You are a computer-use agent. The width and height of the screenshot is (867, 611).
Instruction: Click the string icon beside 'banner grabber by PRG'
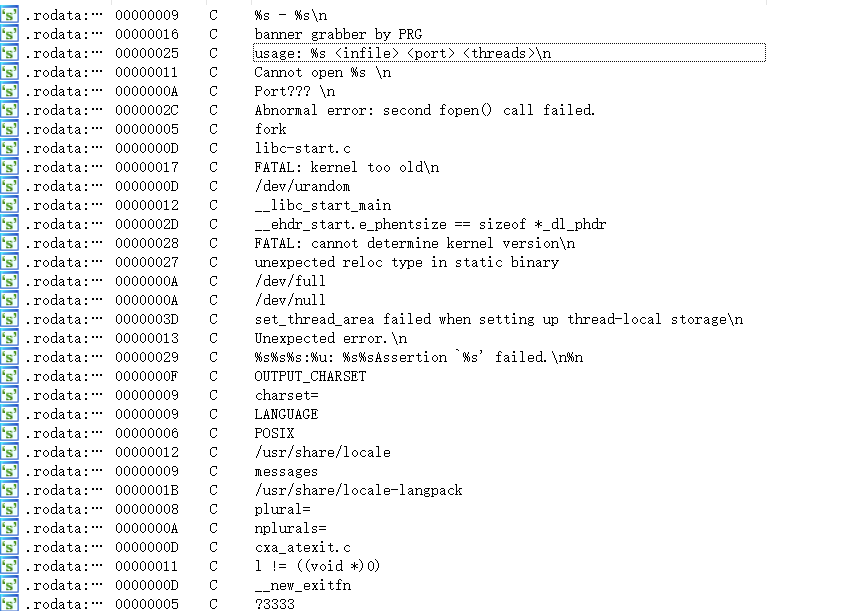pyautogui.click(x=10, y=34)
